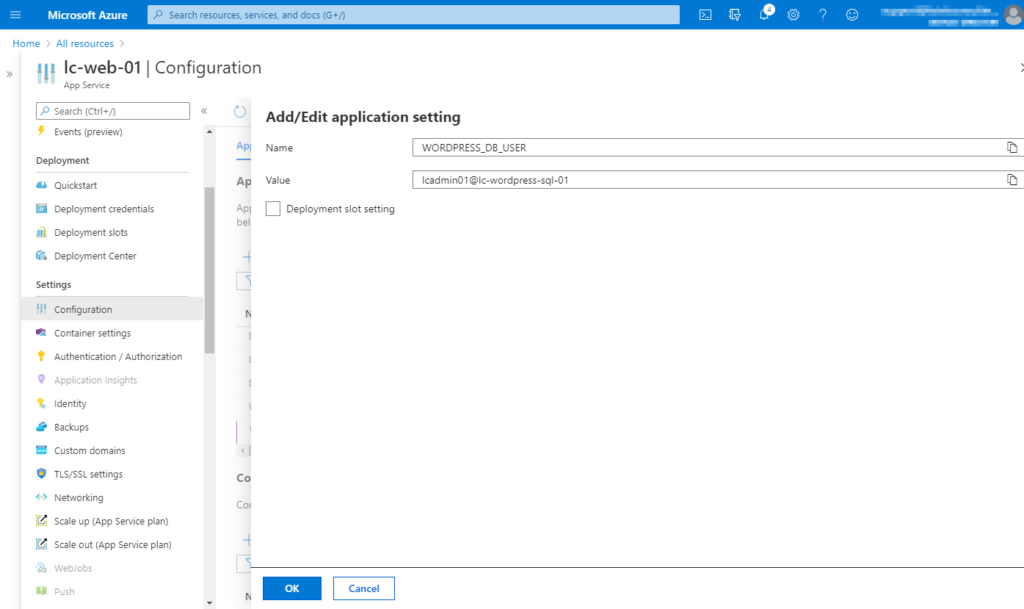This screenshot has width=1024, height=609.
Task: Click the TLS/SSL settings shield icon
Action: (42, 473)
